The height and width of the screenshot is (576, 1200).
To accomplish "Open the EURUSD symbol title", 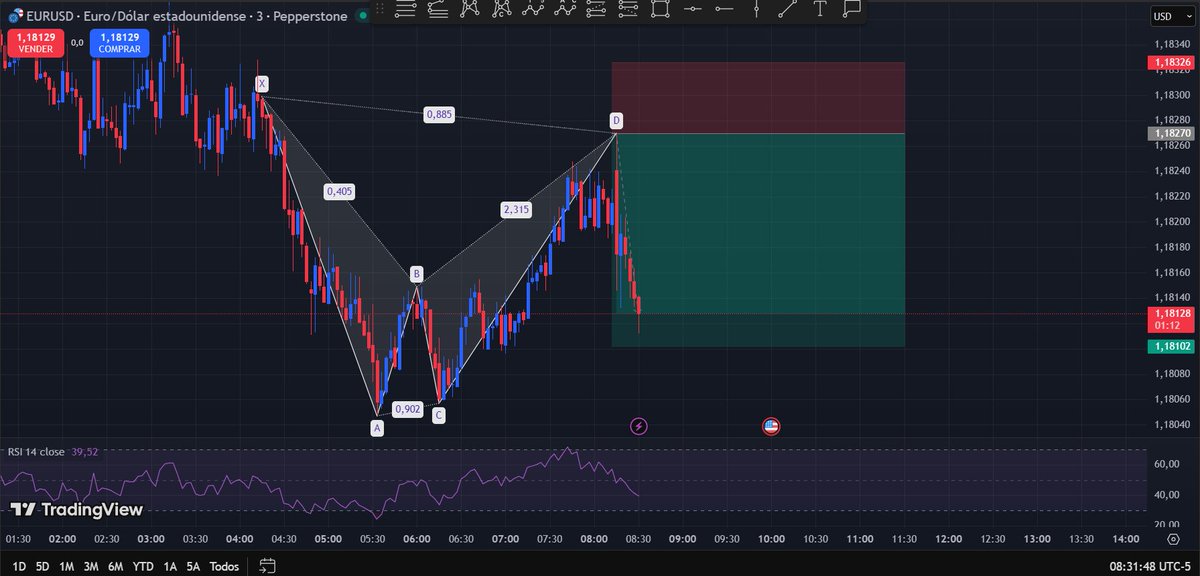I will [185, 18].
